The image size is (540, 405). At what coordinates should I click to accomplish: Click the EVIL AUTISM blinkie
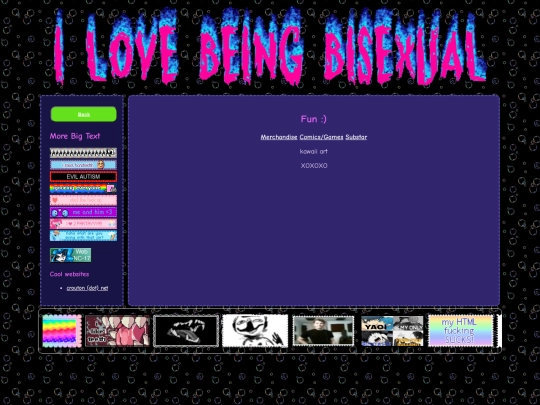83,177
